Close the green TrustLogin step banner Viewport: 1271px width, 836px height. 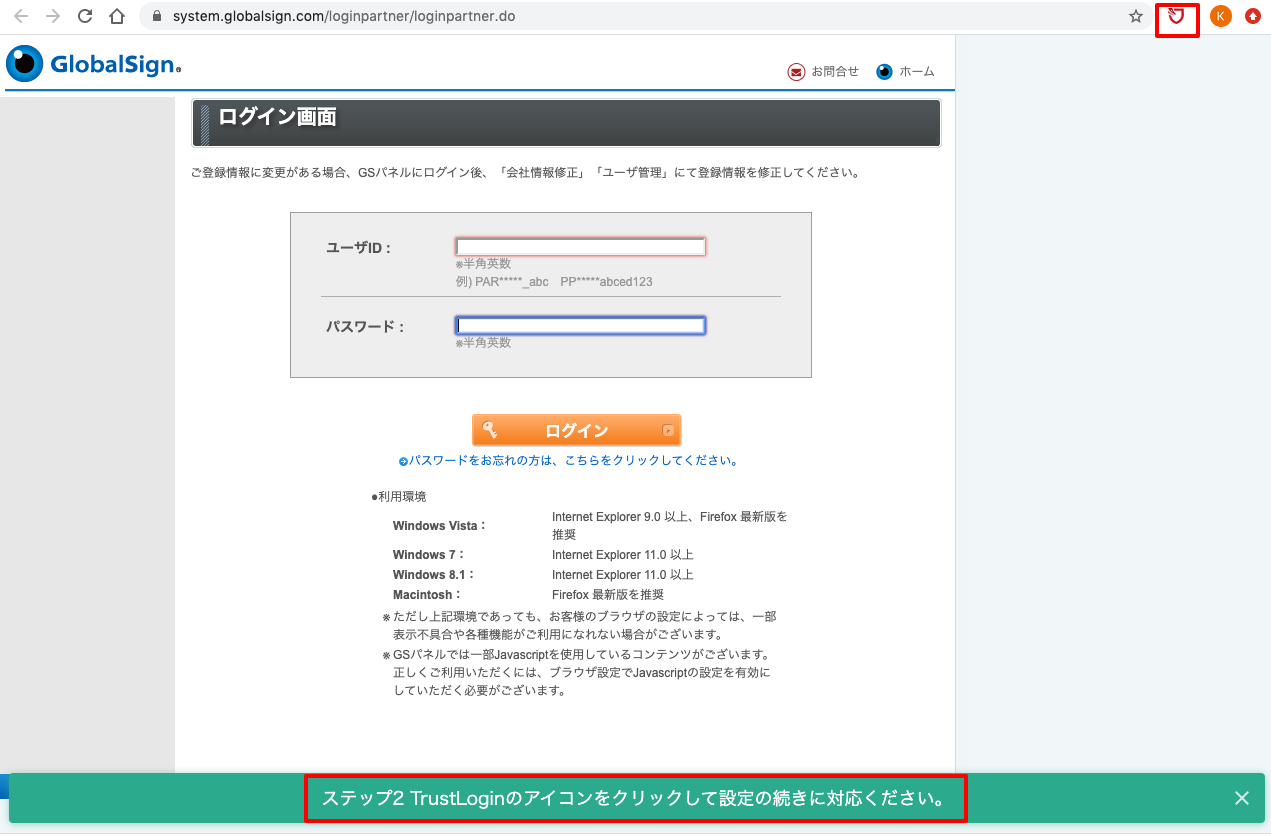pyautogui.click(x=1242, y=798)
